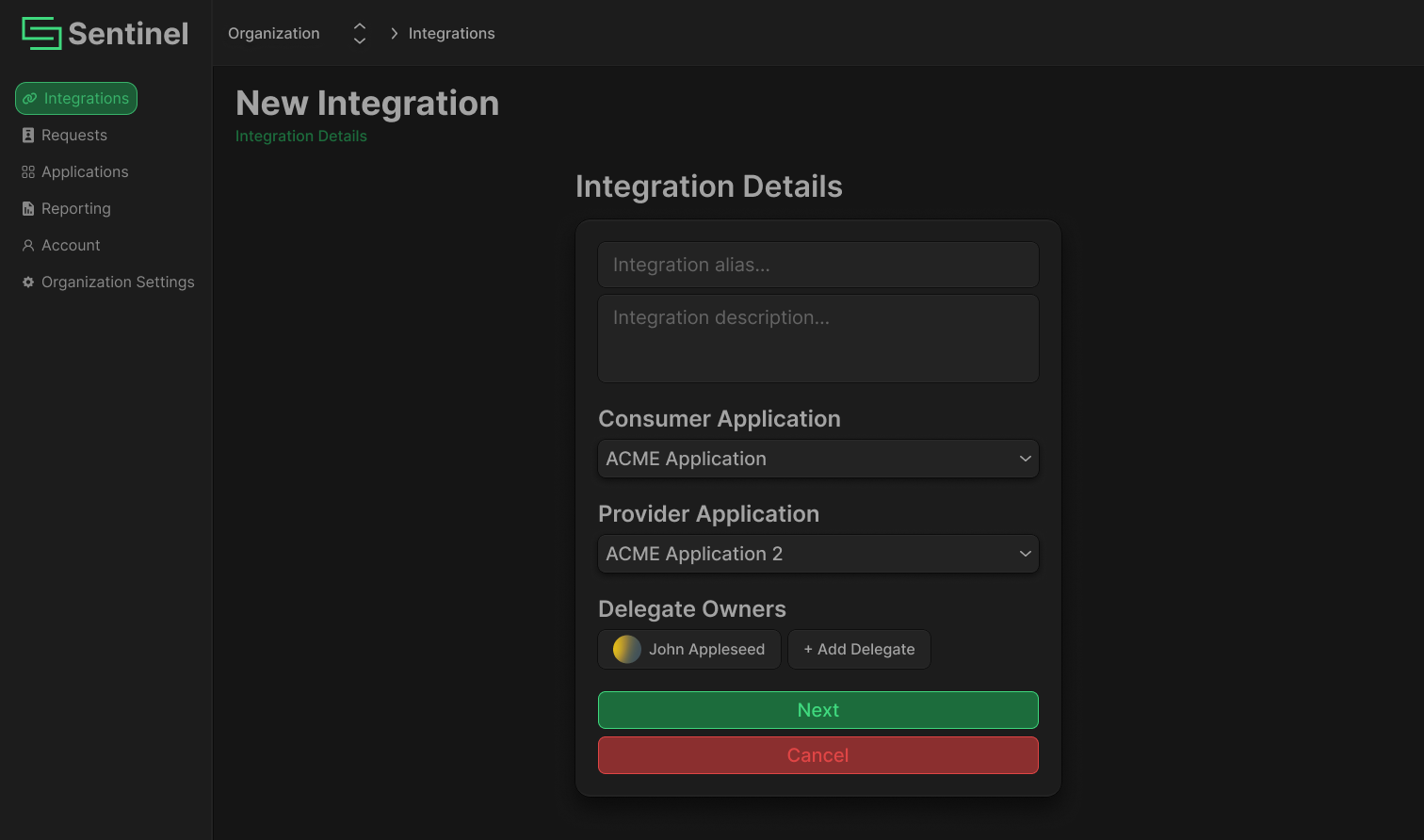Viewport: 1424px width, 840px height.
Task: Expand the Consumer Application dropdown
Action: [x=818, y=459]
